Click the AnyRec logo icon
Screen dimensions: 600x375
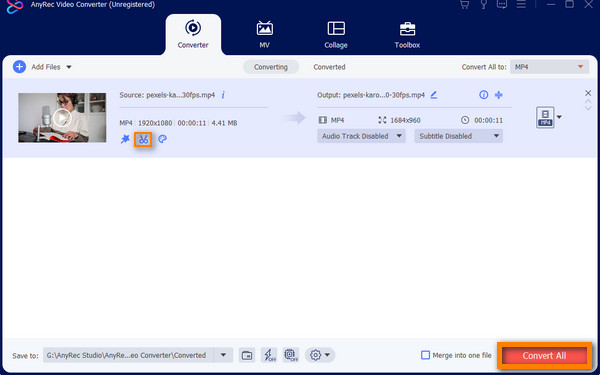[x=15, y=7]
